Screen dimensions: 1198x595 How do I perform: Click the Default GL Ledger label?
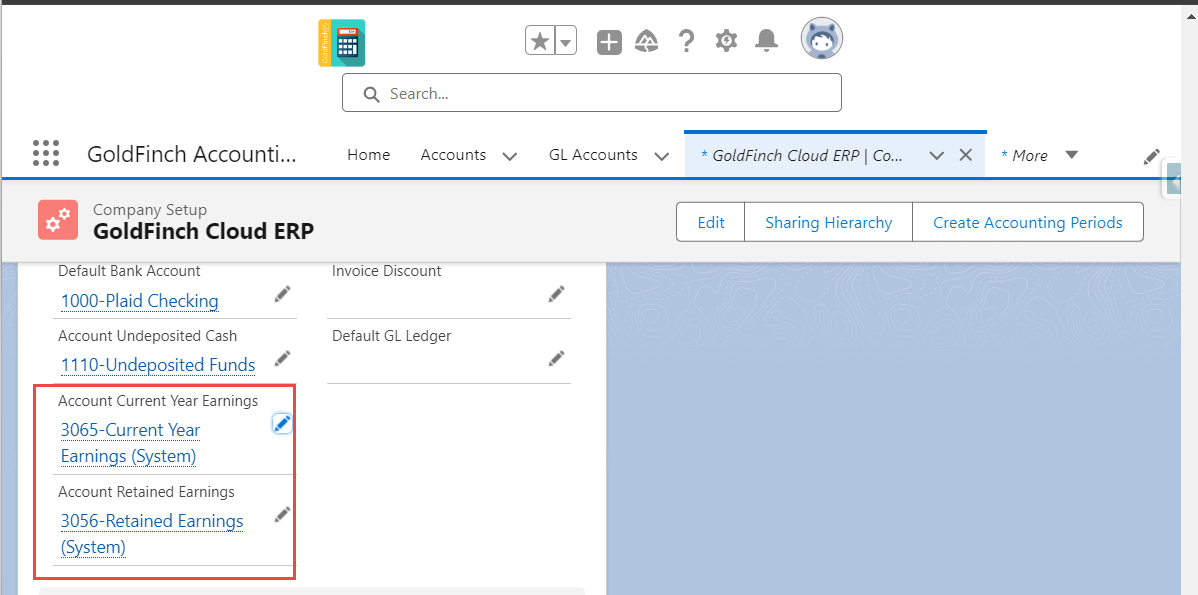pos(391,336)
